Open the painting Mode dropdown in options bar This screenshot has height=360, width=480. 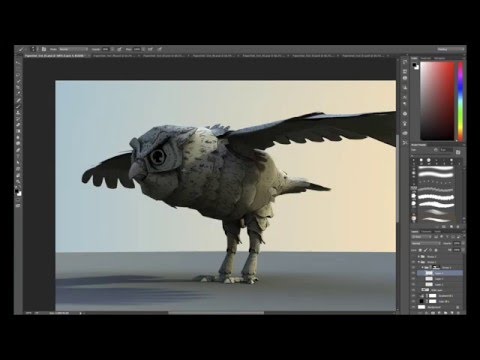tap(73, 49)
